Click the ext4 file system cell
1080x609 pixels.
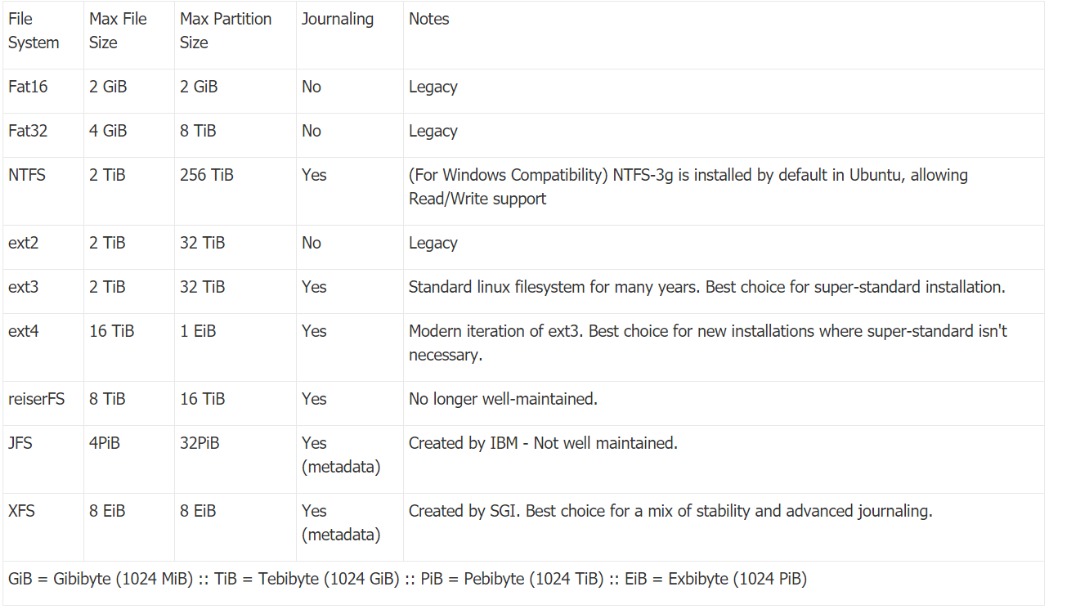[23, 331]
